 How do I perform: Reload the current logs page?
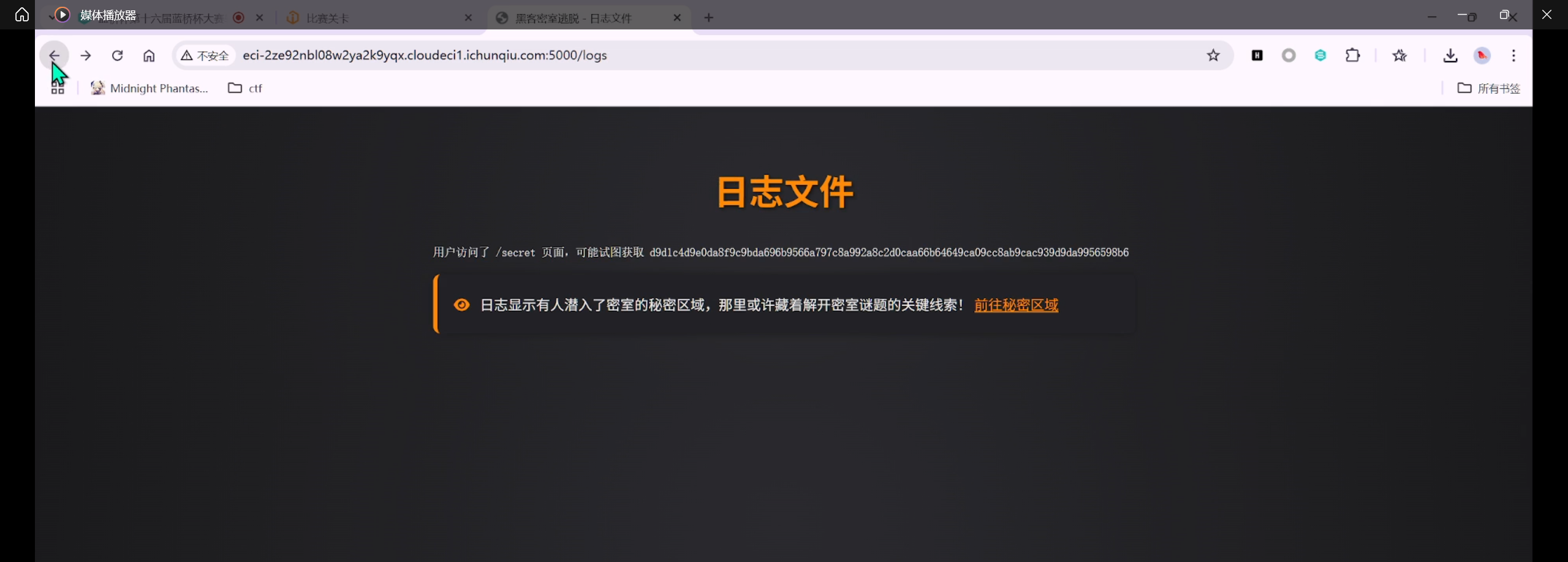118,56
